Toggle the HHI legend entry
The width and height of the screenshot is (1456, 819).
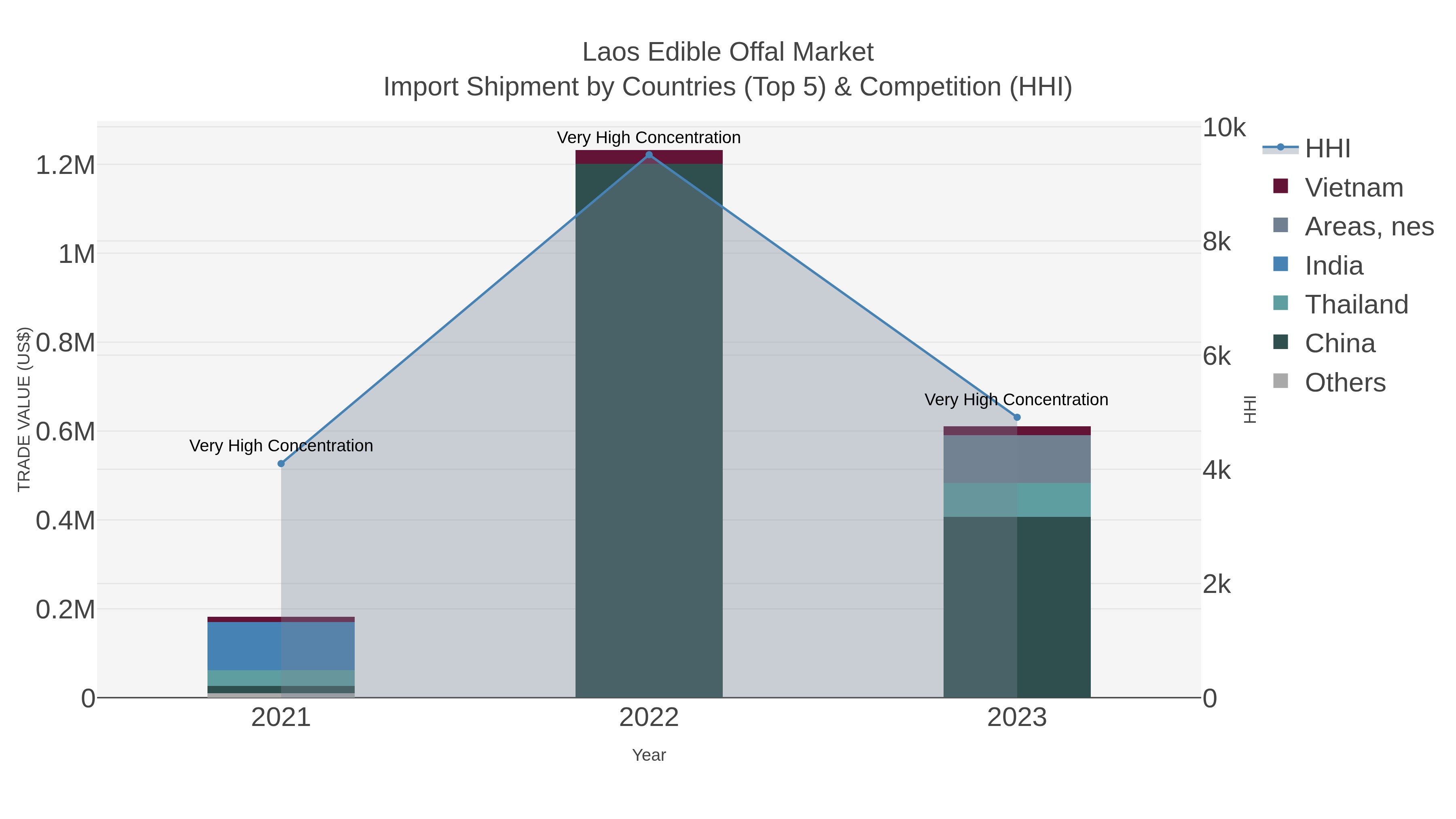(x=1306, y=148)
